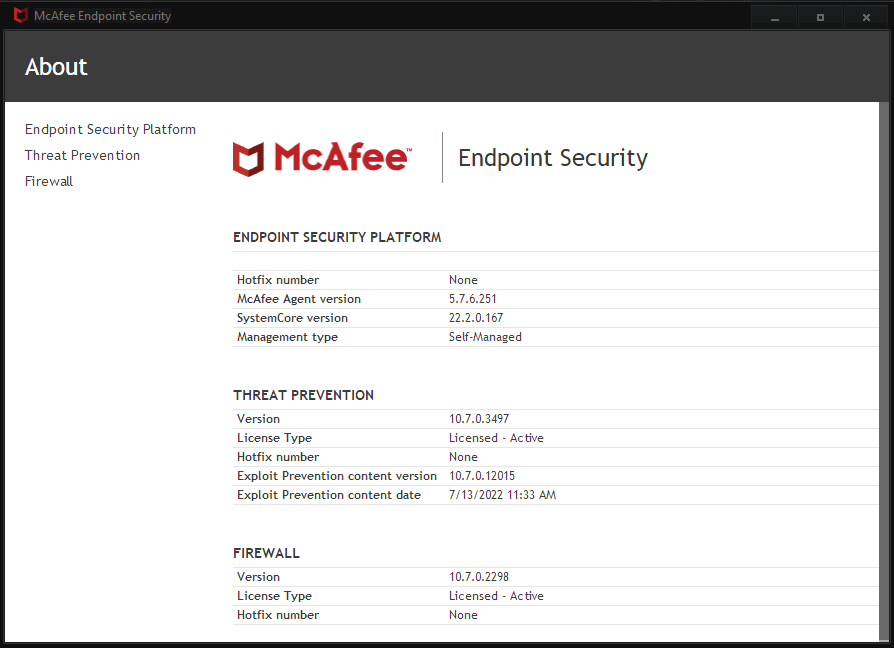The image size is (894, 648).
Task: Click the vertical scrollbar of the About page
Action: (884, 372)
